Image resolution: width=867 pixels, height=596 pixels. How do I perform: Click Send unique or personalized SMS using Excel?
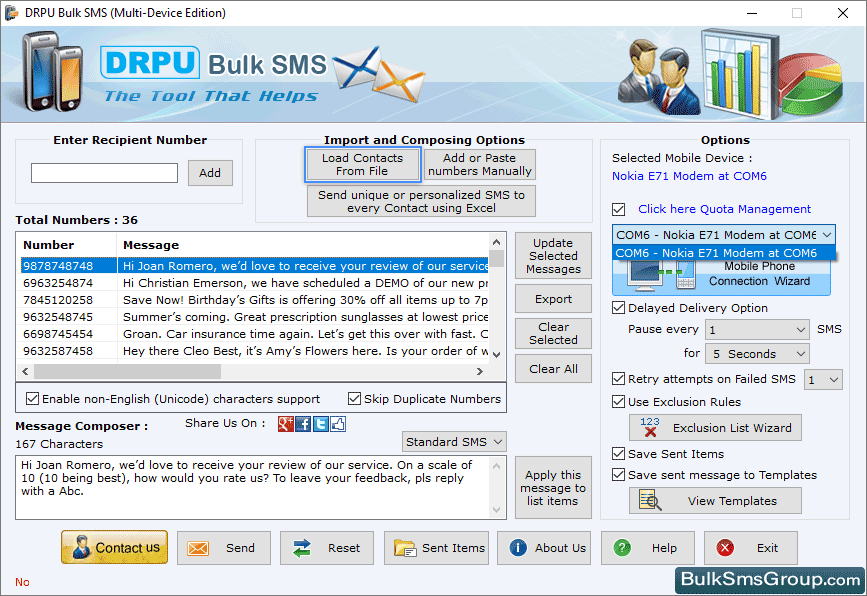[421, 201]
